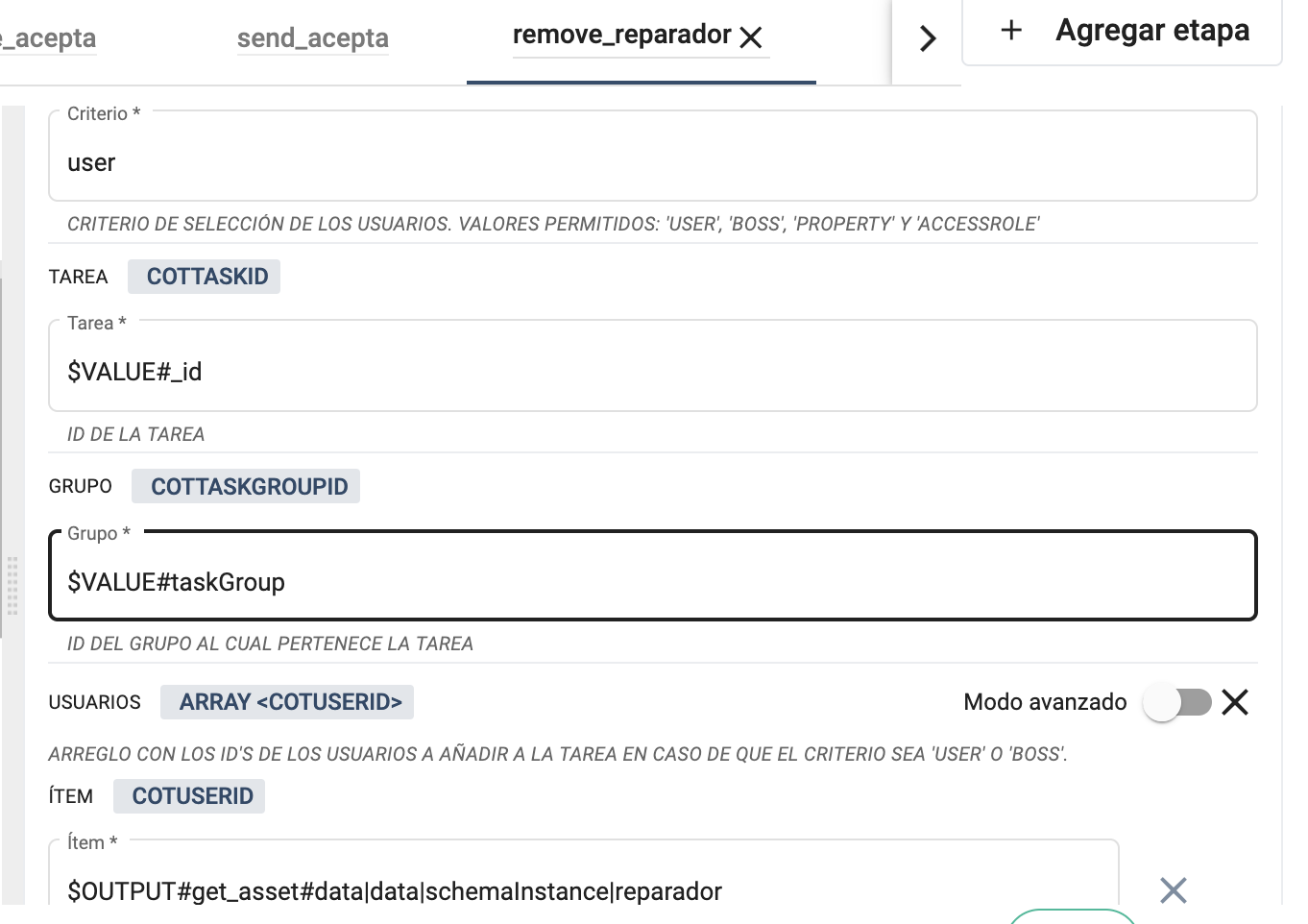Click the COTTASKID type chip beside TAREA
Screen dimensions: 1308x924
coord(204,276)
